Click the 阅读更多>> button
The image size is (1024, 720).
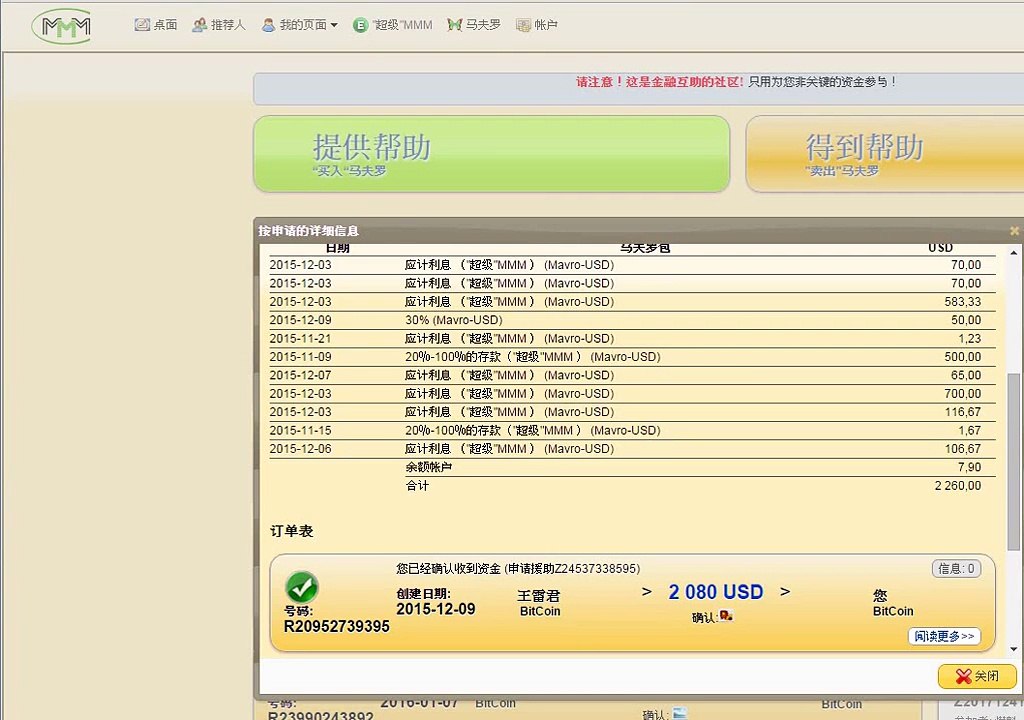[944, 636]
